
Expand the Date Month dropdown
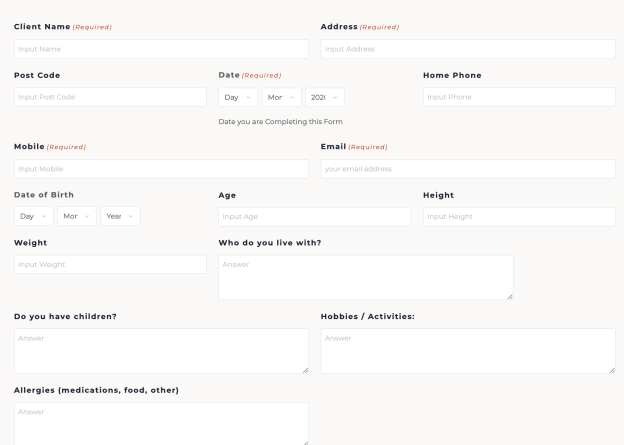pos(281,97)
